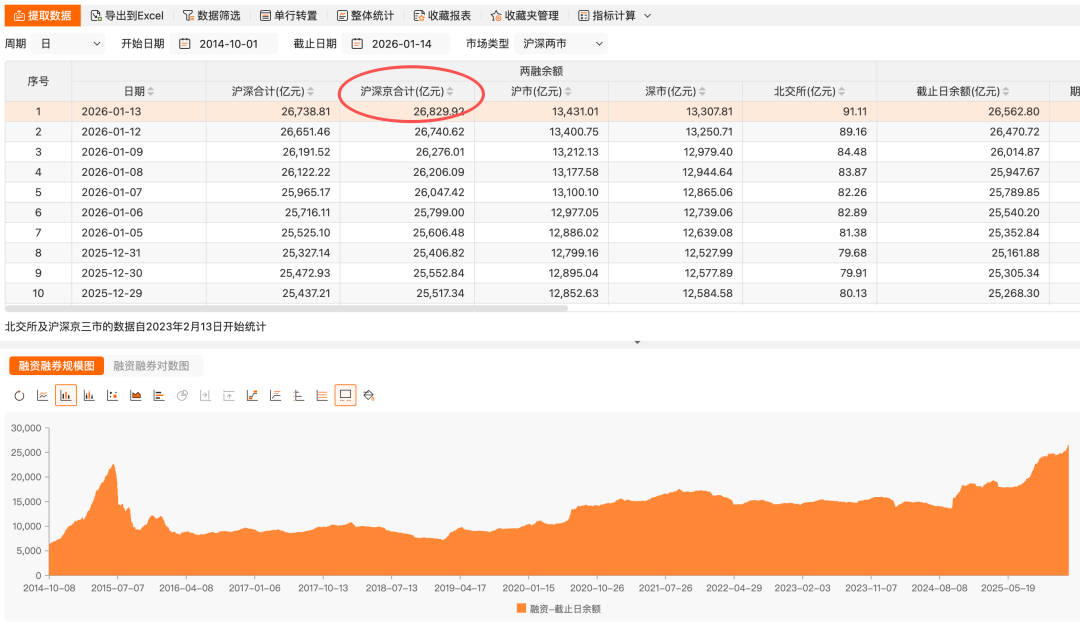Image resolution: width=1080 pixels, height=622 pixels.
Task: Click the value 26,276.01 in row 3
Action: 440,152
